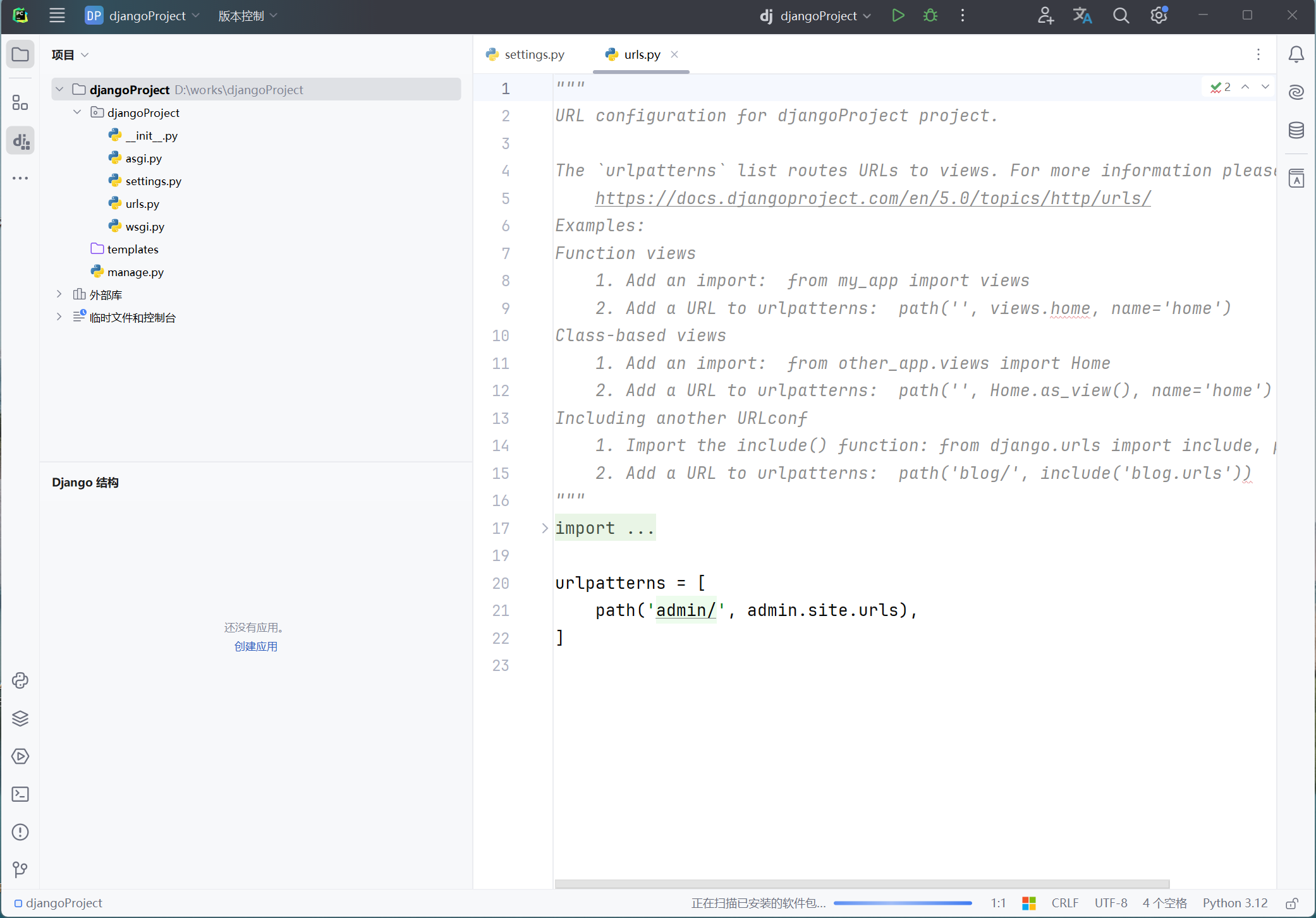Toggle the read-only lock icon in status bar

tap(1292, 903)
